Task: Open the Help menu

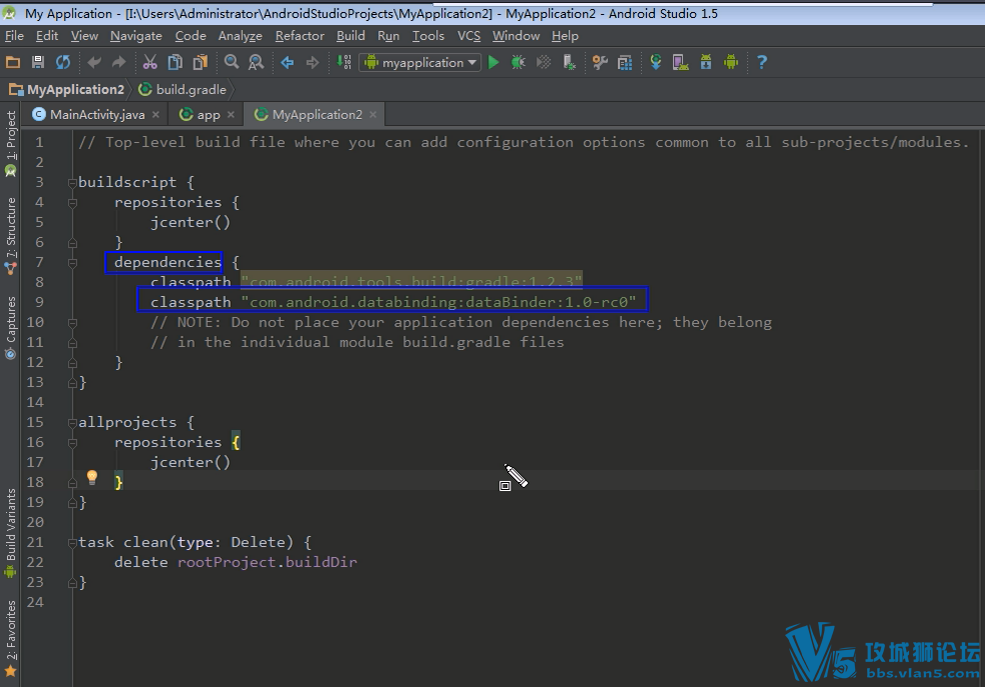Action: 565,36
